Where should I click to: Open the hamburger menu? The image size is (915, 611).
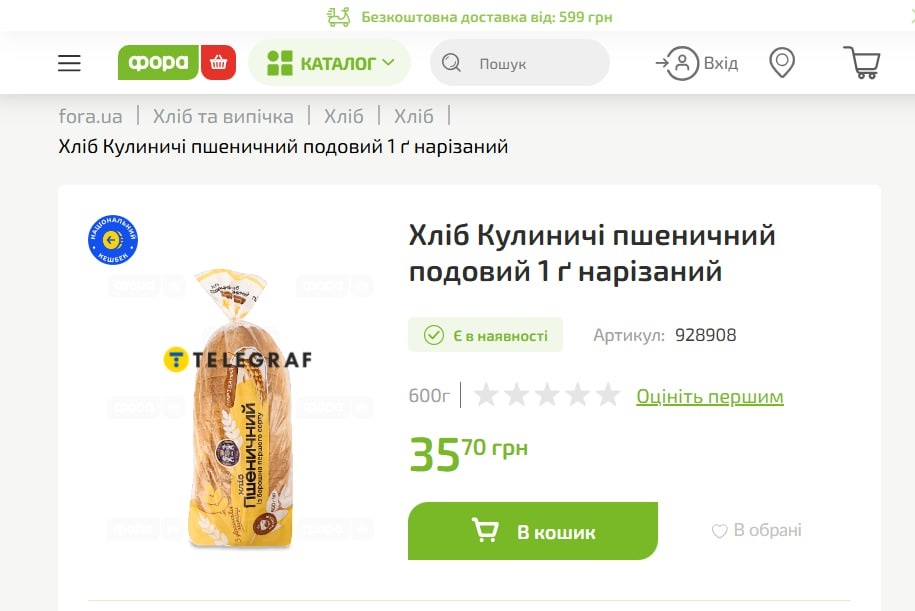pyautogui.click(x=69, y=63)
